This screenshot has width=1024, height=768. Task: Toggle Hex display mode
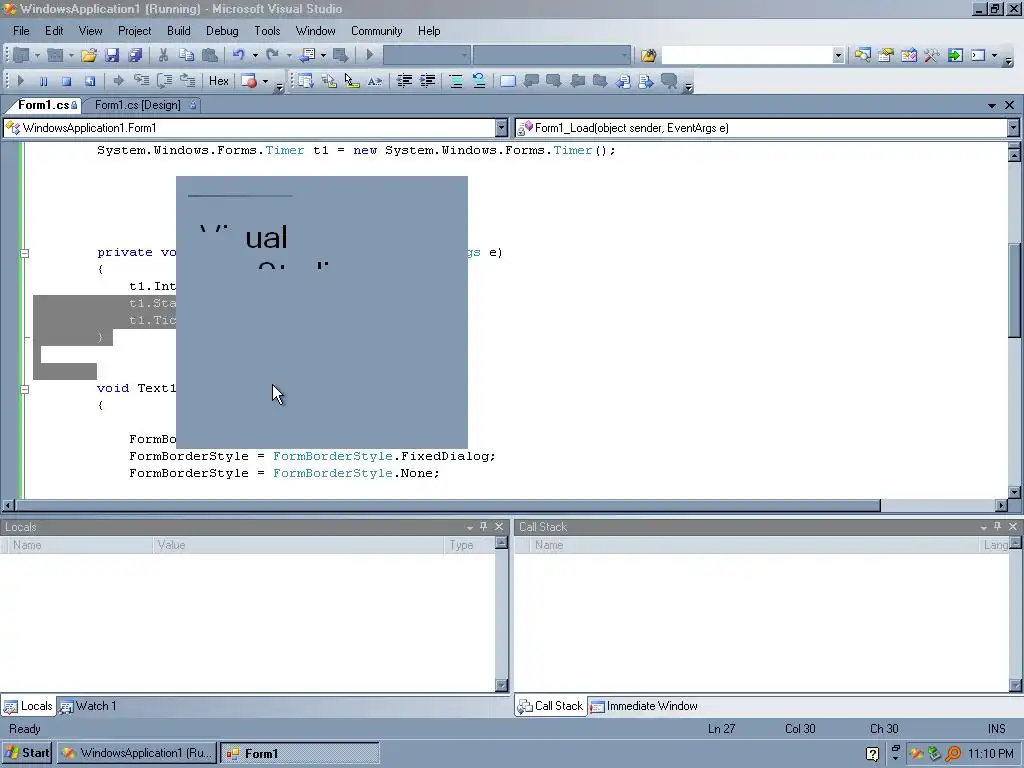click(219, 81)
